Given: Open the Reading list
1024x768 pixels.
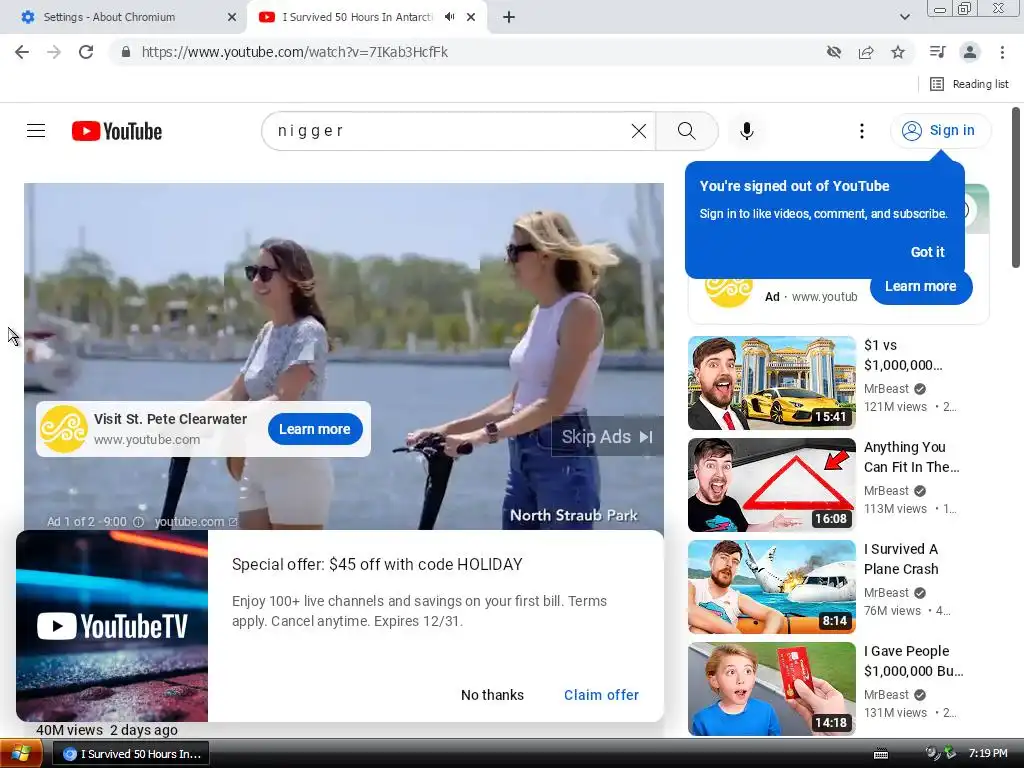Looking at the screenshot, I should [x=969, y=84].
